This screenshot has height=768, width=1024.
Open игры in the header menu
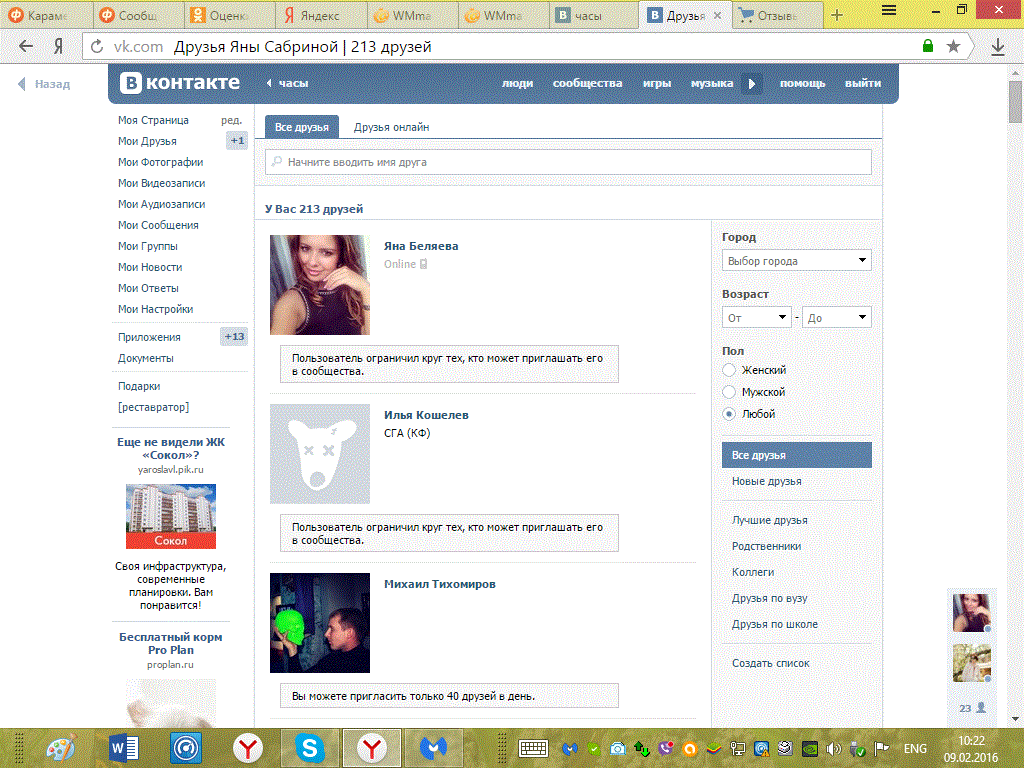coord(656,83)
